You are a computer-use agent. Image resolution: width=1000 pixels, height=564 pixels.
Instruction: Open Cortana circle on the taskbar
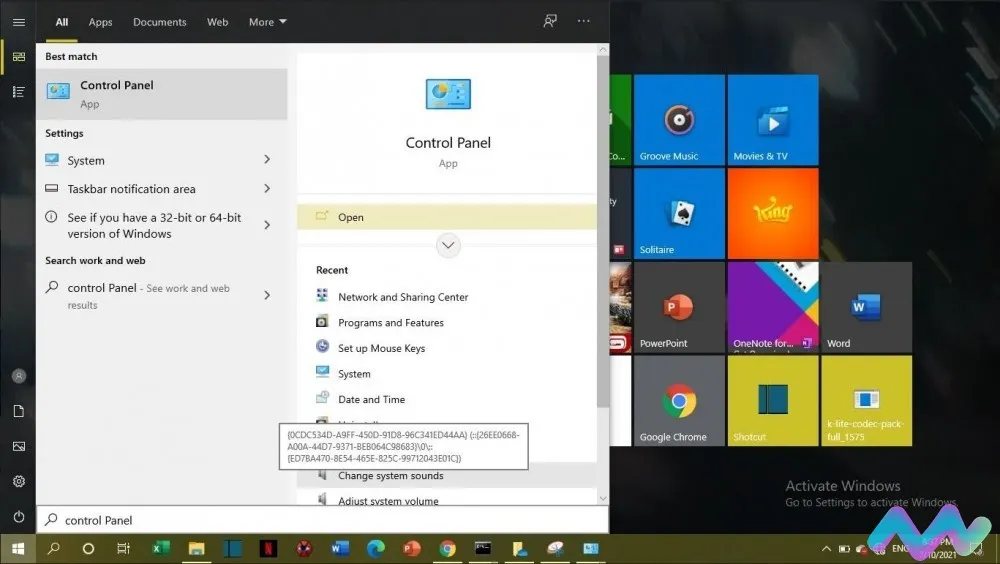tap(89, 548)
